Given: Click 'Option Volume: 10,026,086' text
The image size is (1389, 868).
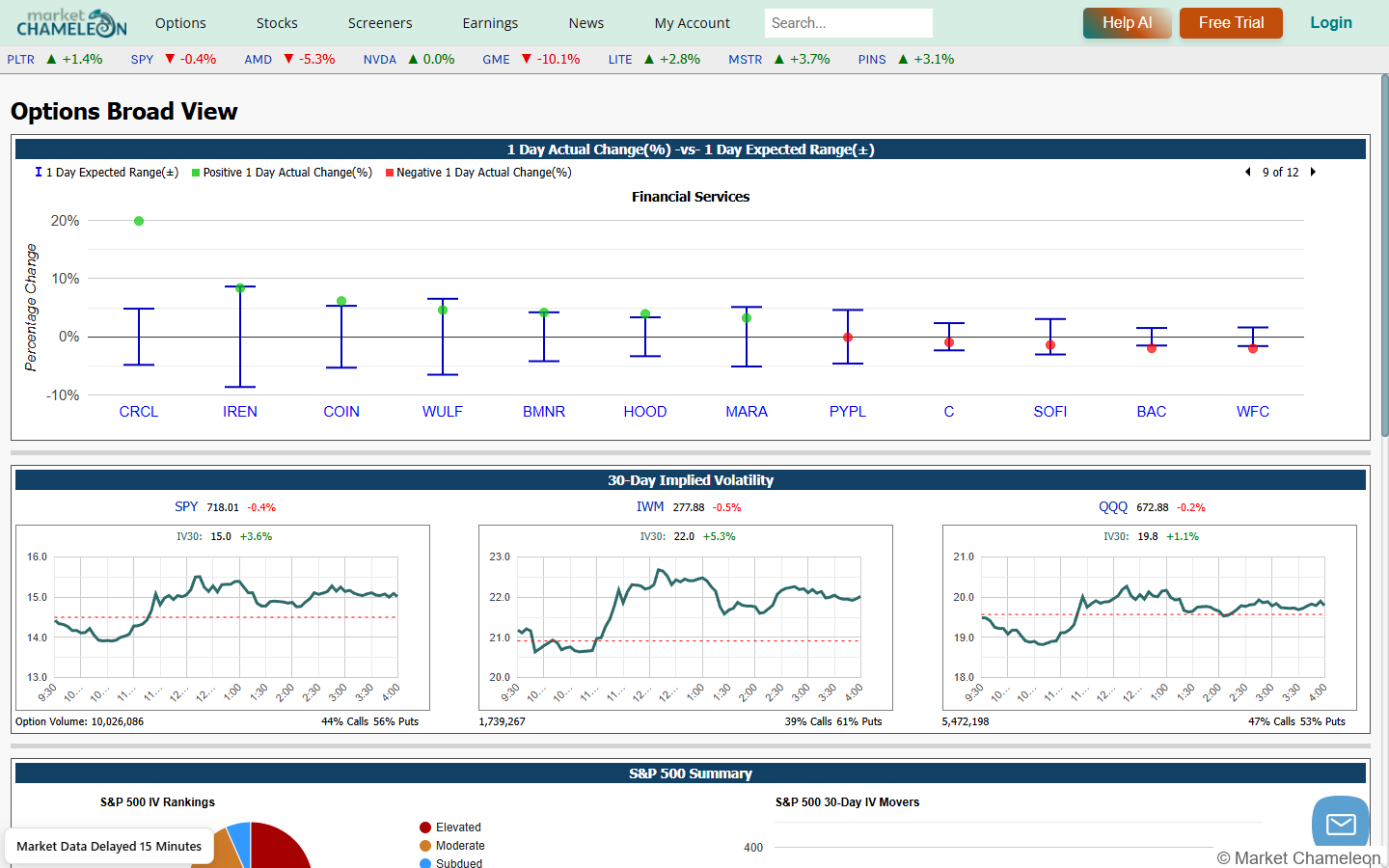Looking at the screenshot, I should 80,721.
